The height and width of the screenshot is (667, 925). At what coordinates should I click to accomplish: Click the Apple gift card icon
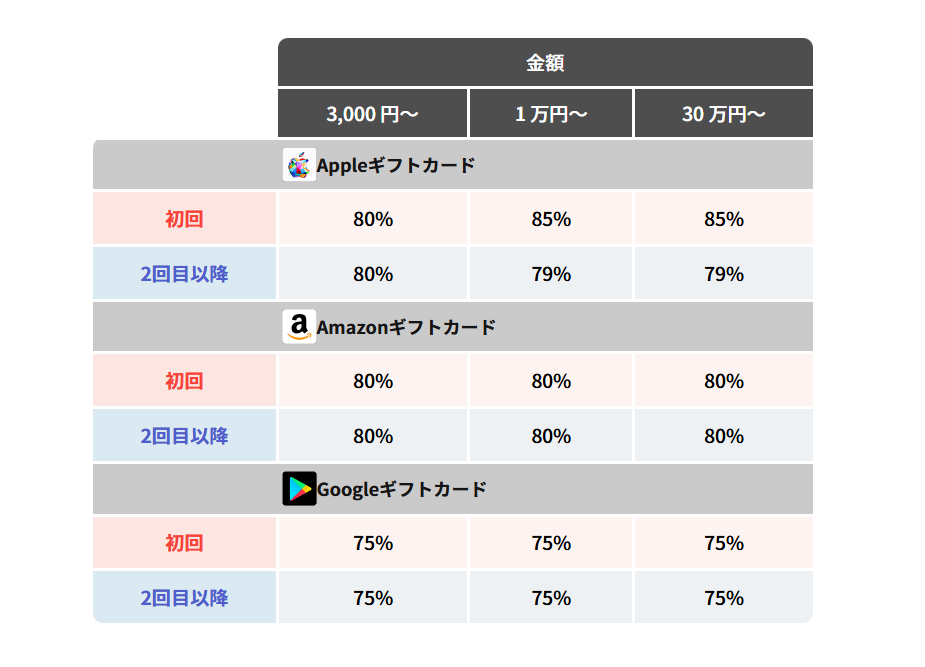click(x=299, y=165)
